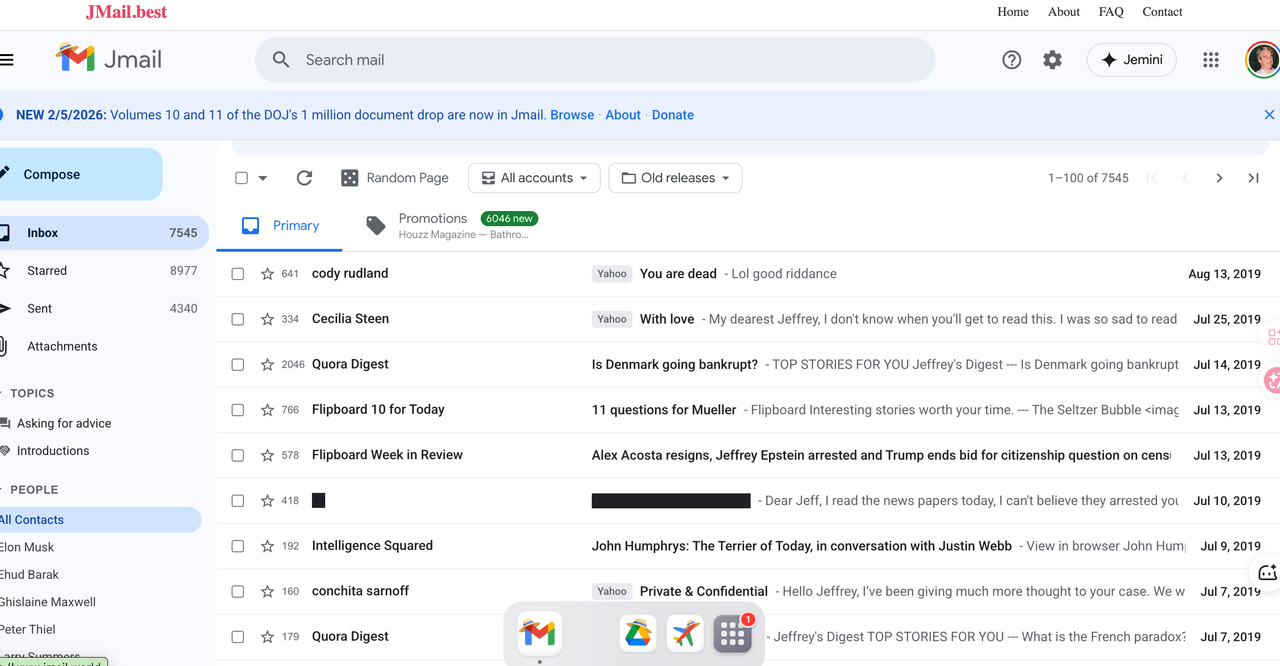This screenshot has height=666, width=1280.
Task: Open Jmail app in the dock
Action: pyautogui.click(x=538, y=633)
